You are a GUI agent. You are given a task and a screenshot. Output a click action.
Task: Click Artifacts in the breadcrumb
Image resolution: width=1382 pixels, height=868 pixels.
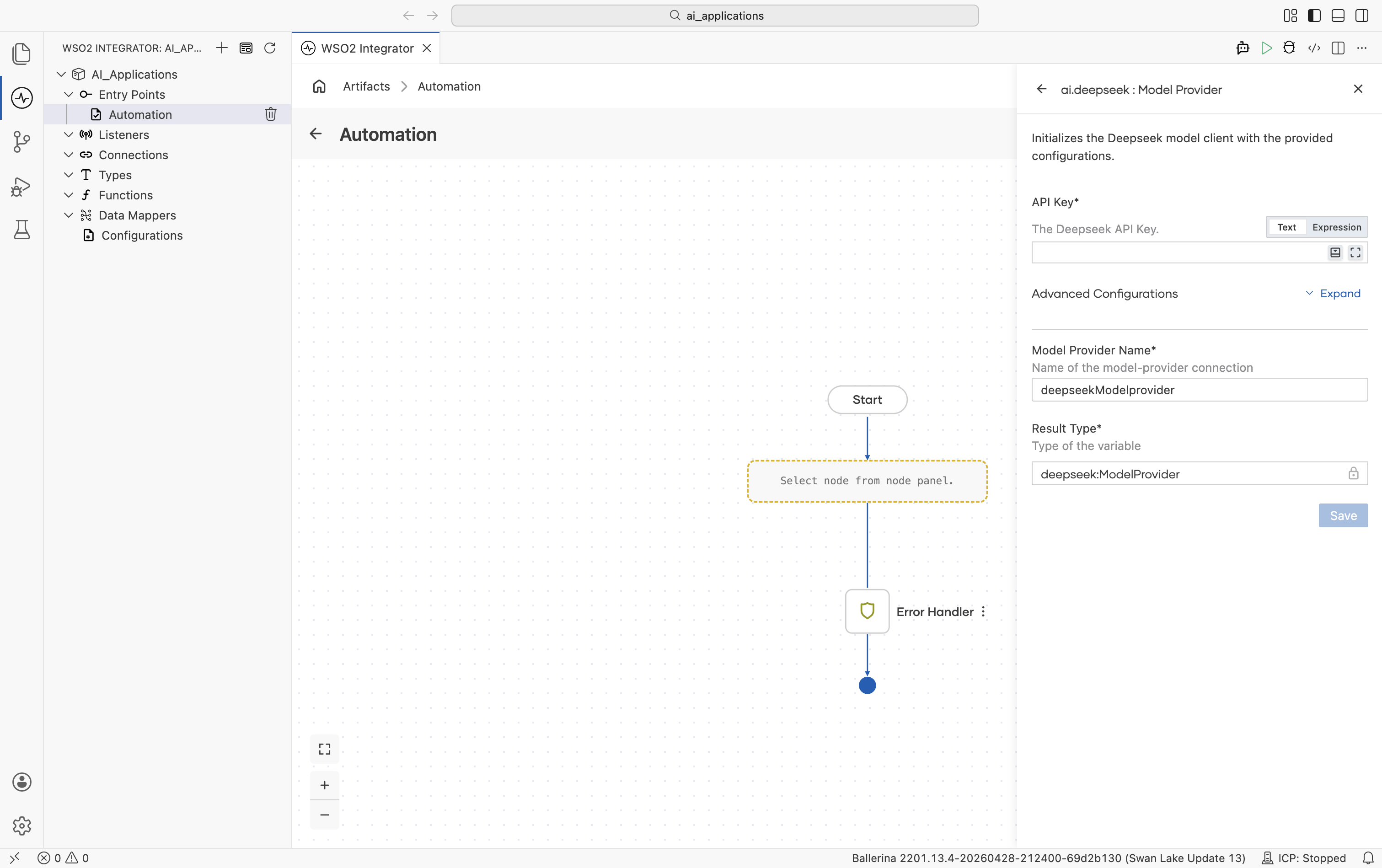(x=366, y=86)
